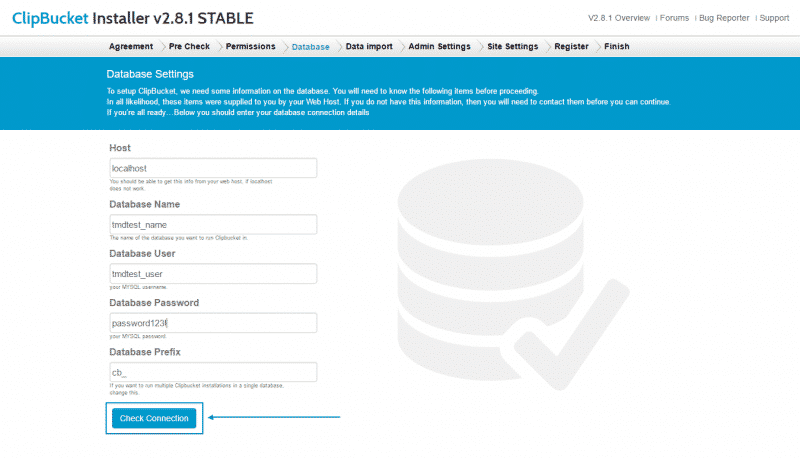The image size is (800, 458).
Task: Click the Support link in header
Action: (774, 18)
